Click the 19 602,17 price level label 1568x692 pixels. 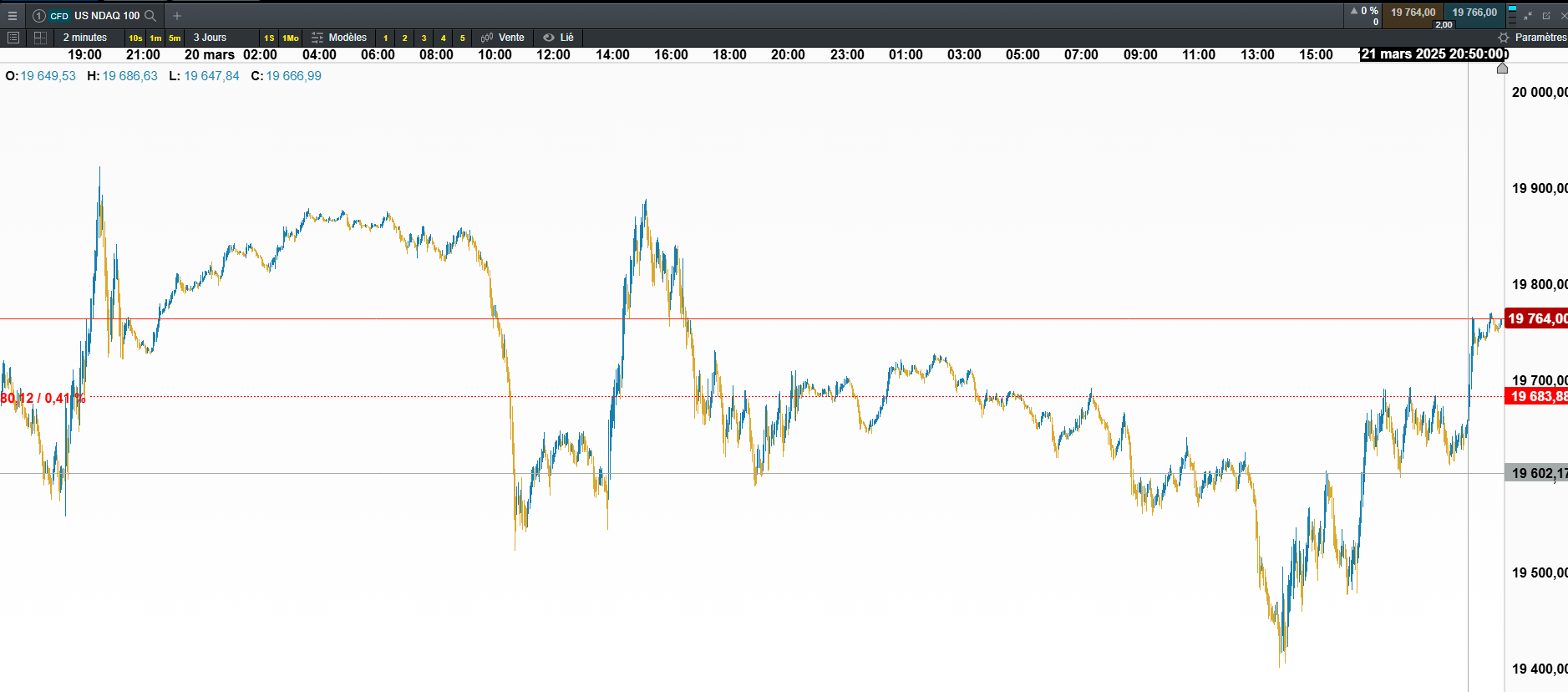(x=1537, y=473)
